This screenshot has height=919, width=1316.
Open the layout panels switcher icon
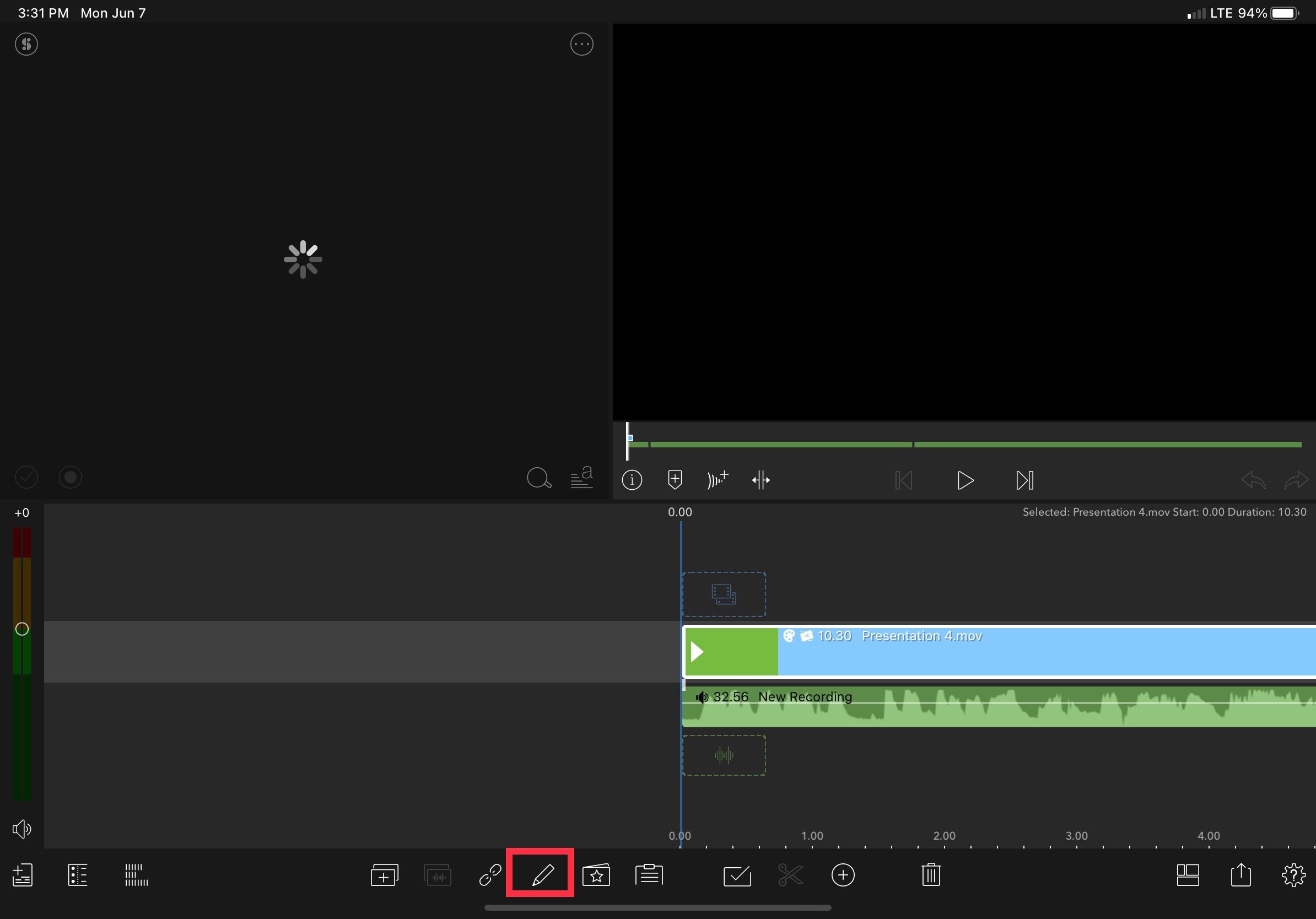click(1188, 875)
